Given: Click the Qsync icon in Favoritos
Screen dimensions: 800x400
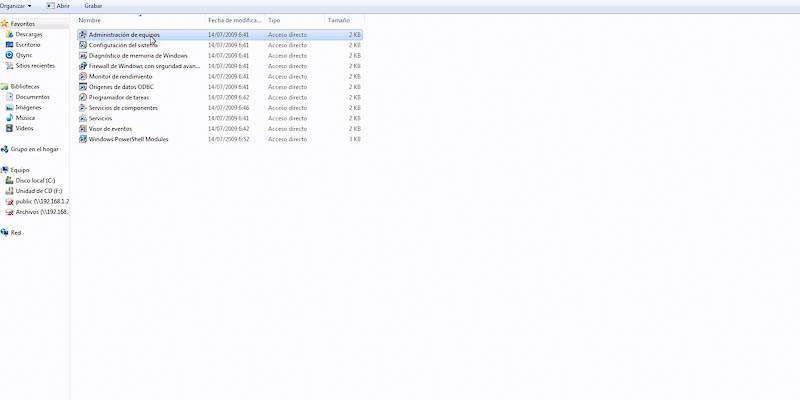Looking at the screenshot, I should pyautogui.click(x=9, y=55).
